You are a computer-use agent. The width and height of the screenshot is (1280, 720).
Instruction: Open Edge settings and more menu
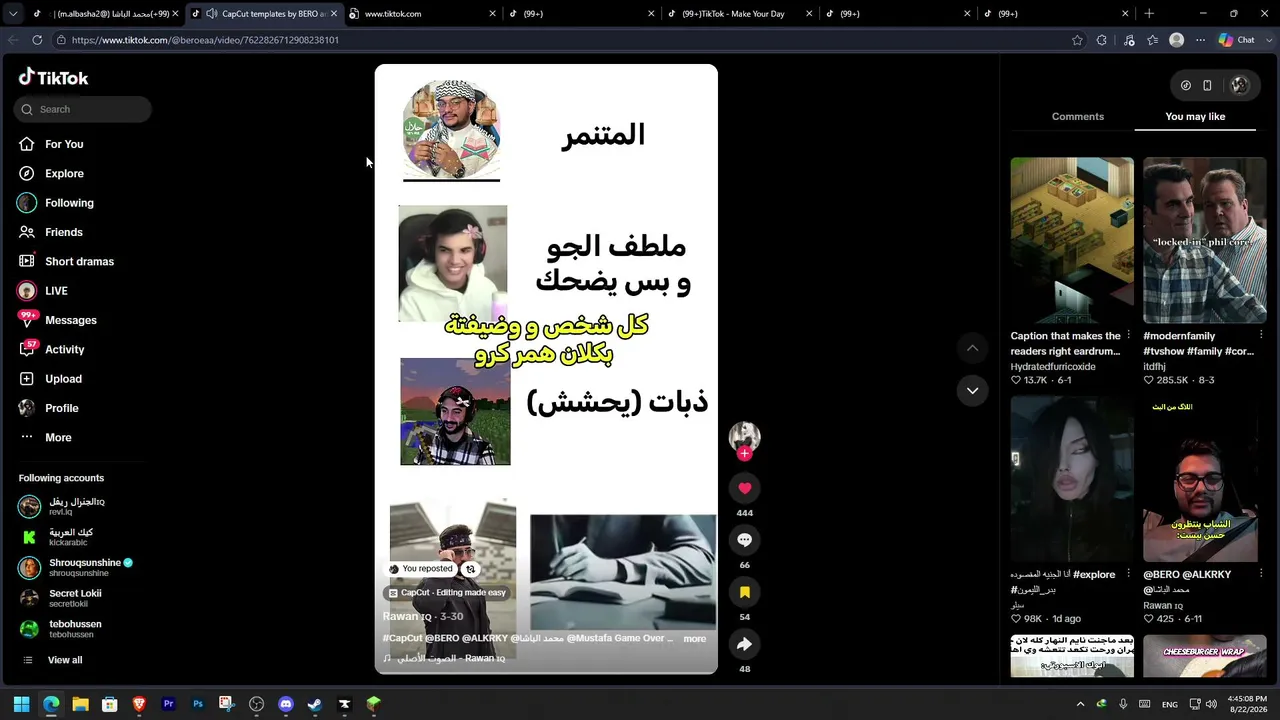tap(1199, 40)
